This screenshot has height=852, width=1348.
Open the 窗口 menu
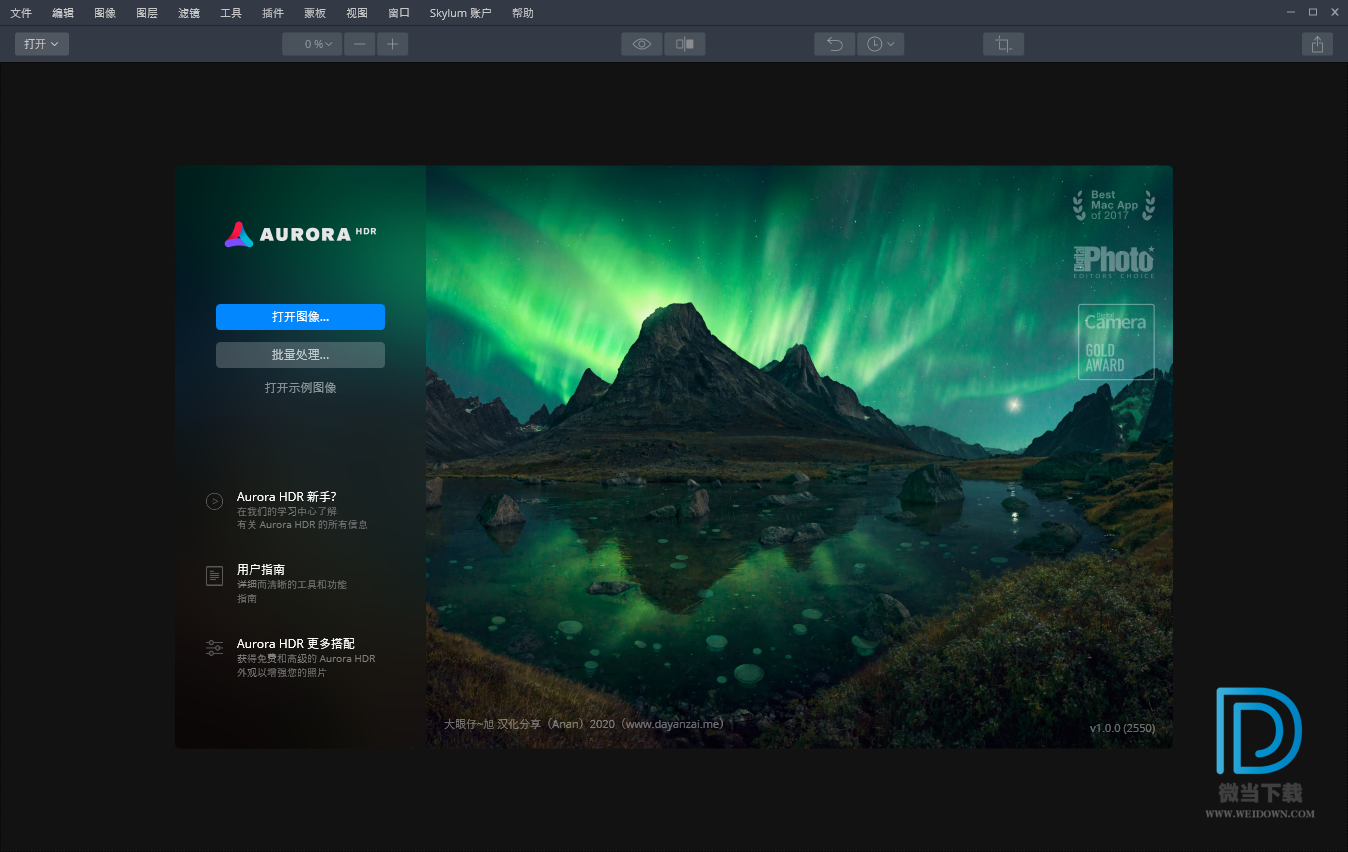click(399, 13)
